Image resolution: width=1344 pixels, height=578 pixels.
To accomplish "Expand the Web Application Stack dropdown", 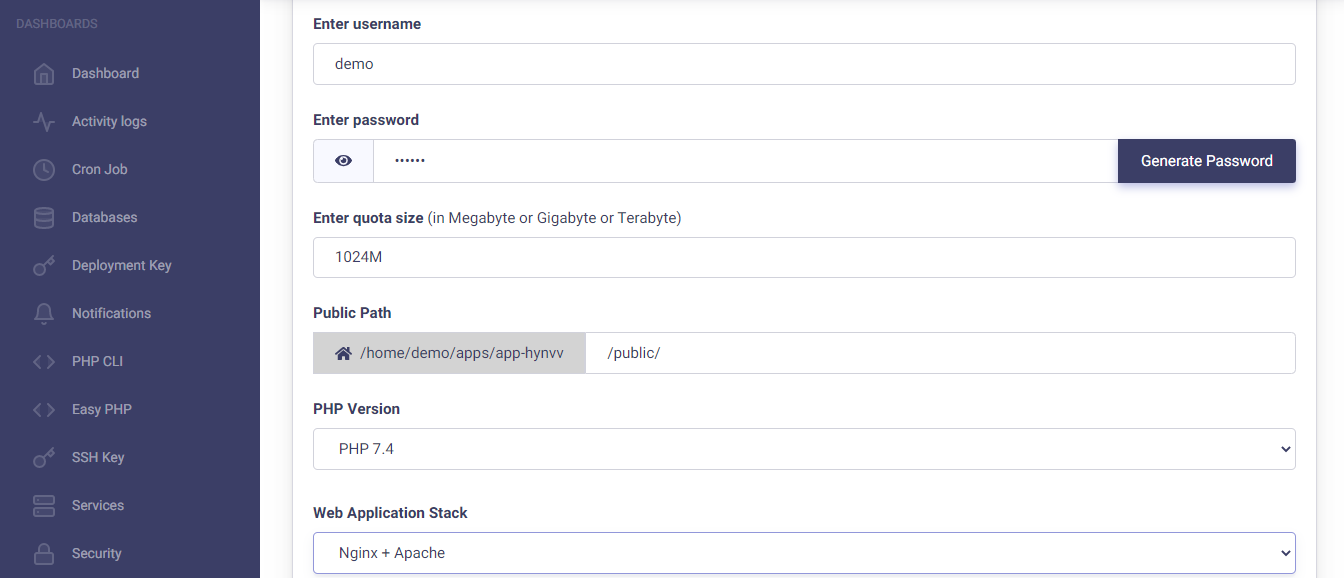I will (804, 553).
